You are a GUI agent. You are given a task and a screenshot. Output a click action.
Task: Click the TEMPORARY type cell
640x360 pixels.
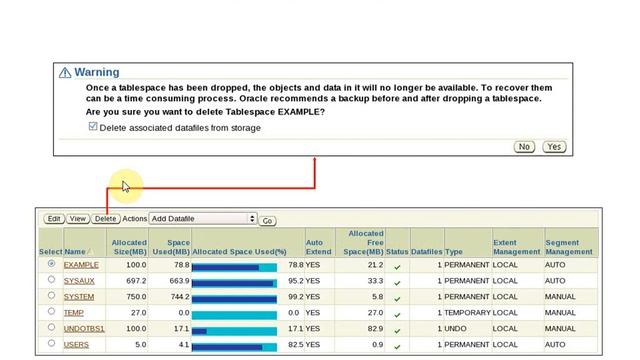pos(467,313)
